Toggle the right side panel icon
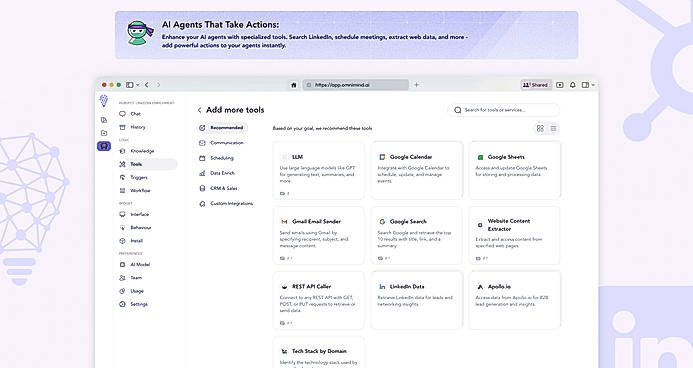Image resolution: width=693 pixels, height=368 pixels. [x=585, y=85]
